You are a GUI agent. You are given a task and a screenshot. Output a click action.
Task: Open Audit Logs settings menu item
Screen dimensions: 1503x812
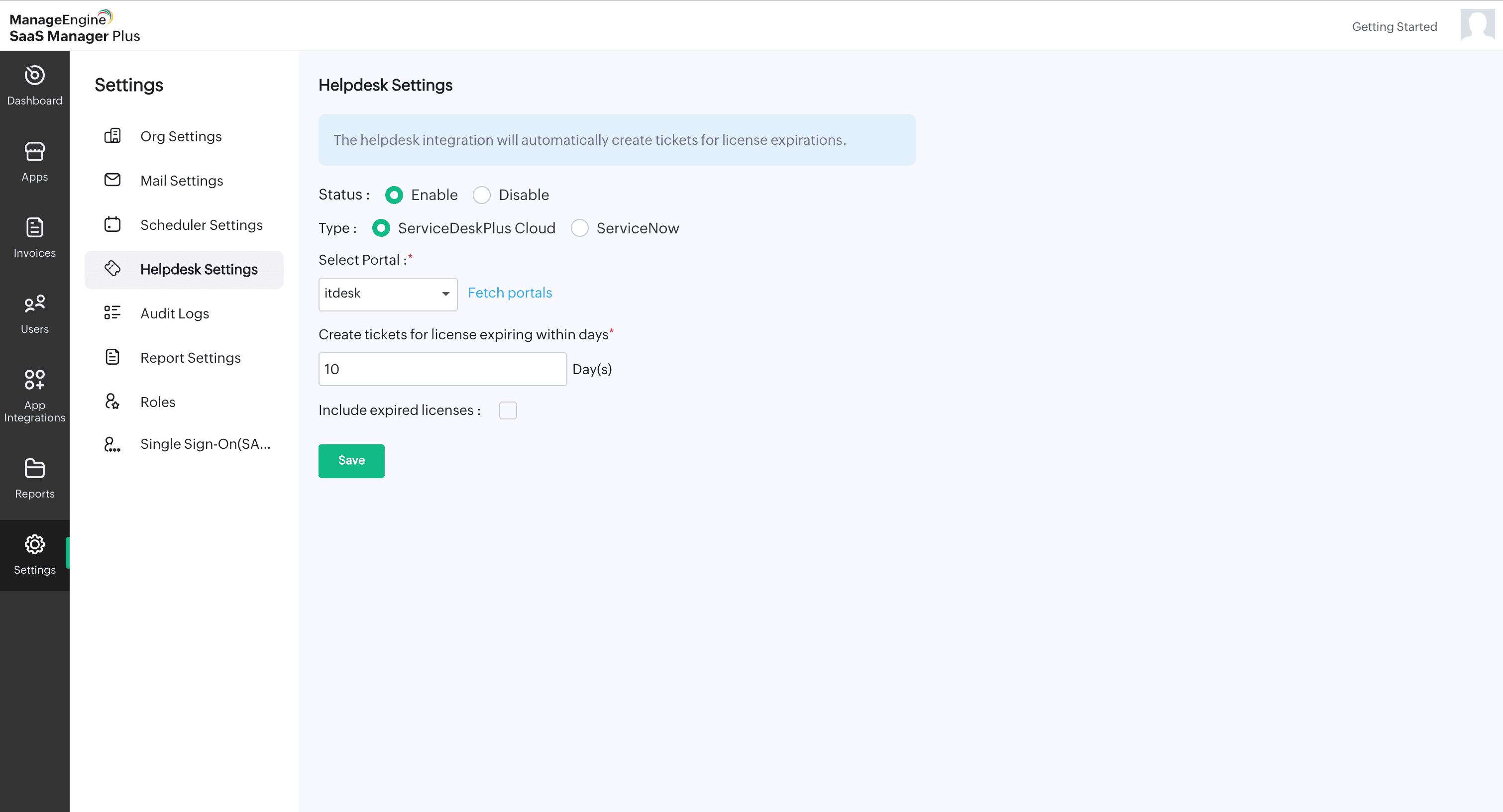click(x=175, y=313)
